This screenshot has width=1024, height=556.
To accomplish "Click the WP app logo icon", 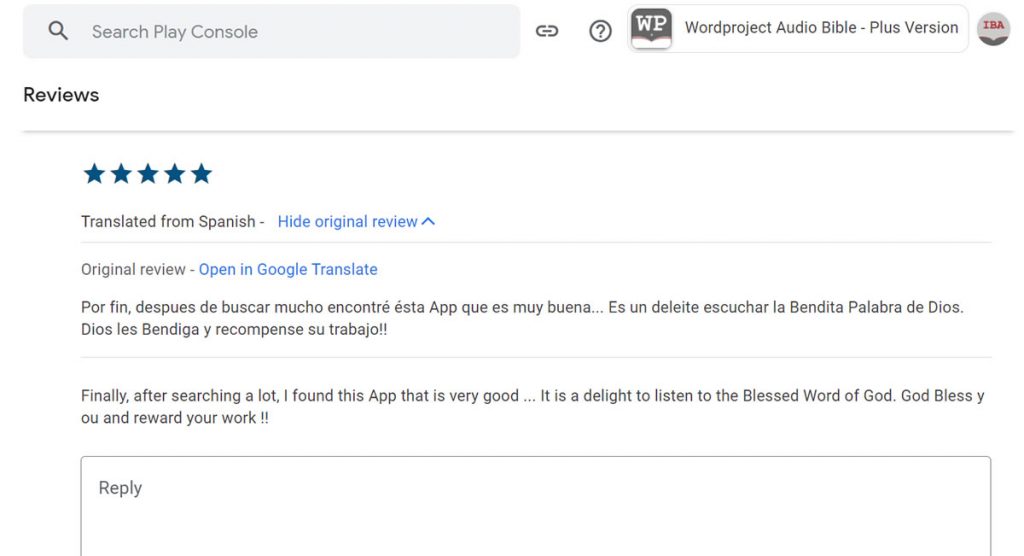I will point(652,28).
